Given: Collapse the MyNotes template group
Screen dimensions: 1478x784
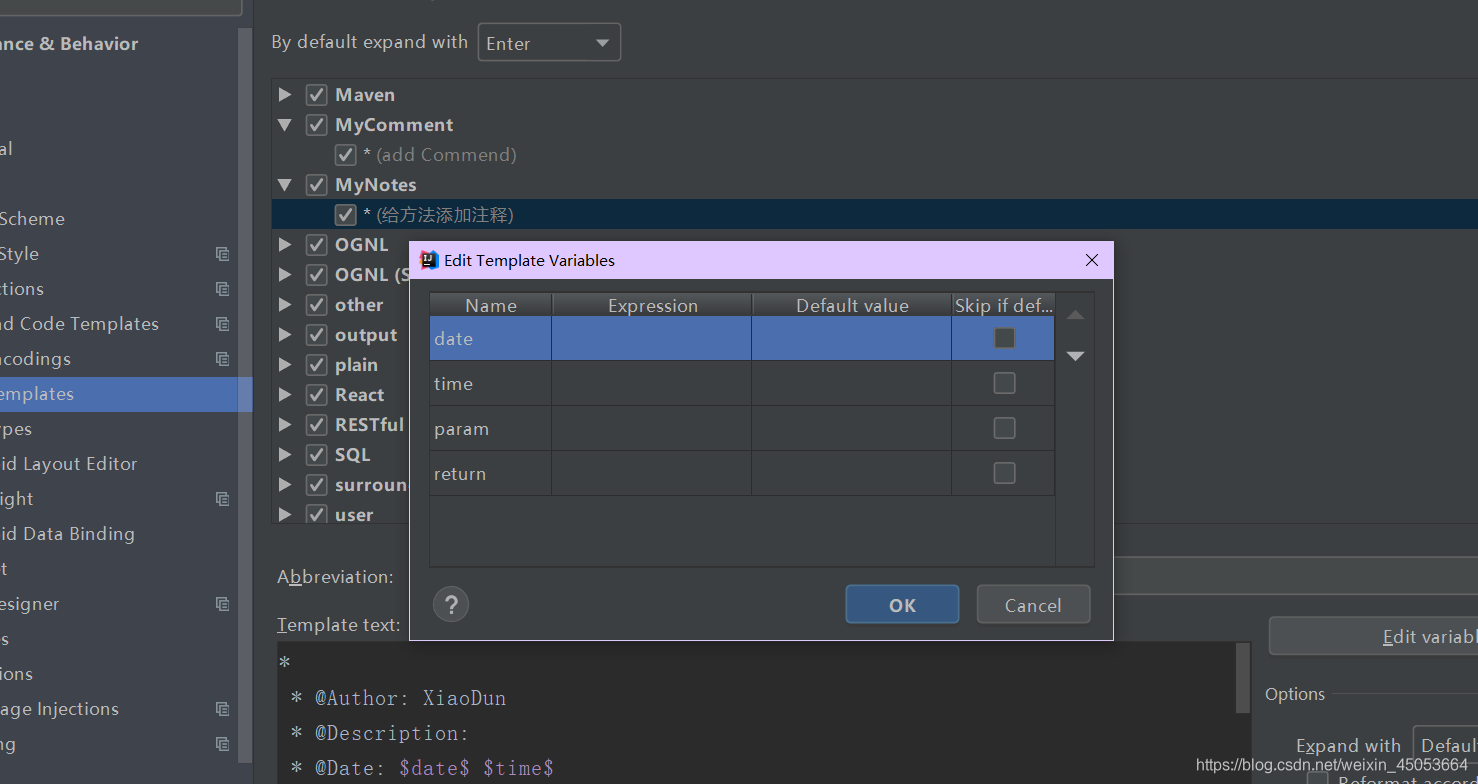Looking at the screenshot, I should (x=285, y=185).
